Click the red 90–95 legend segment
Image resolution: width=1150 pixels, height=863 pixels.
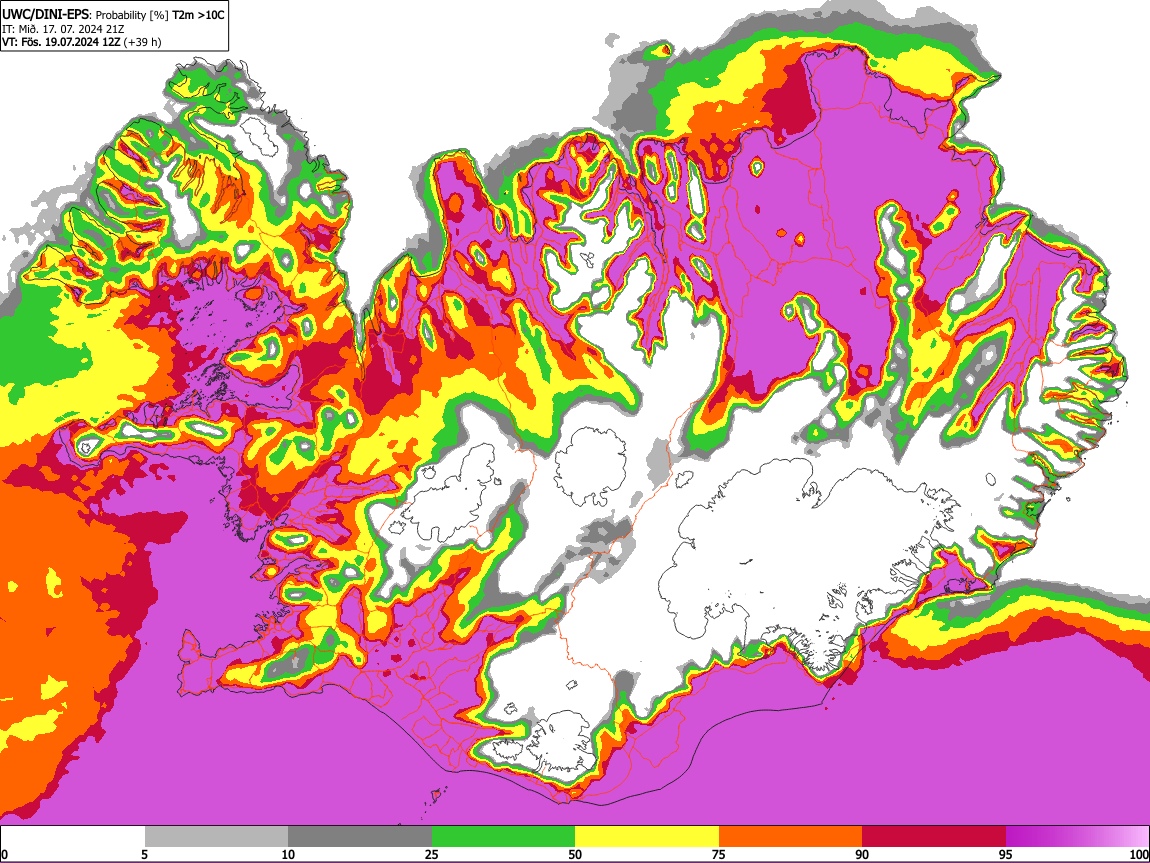934,836
